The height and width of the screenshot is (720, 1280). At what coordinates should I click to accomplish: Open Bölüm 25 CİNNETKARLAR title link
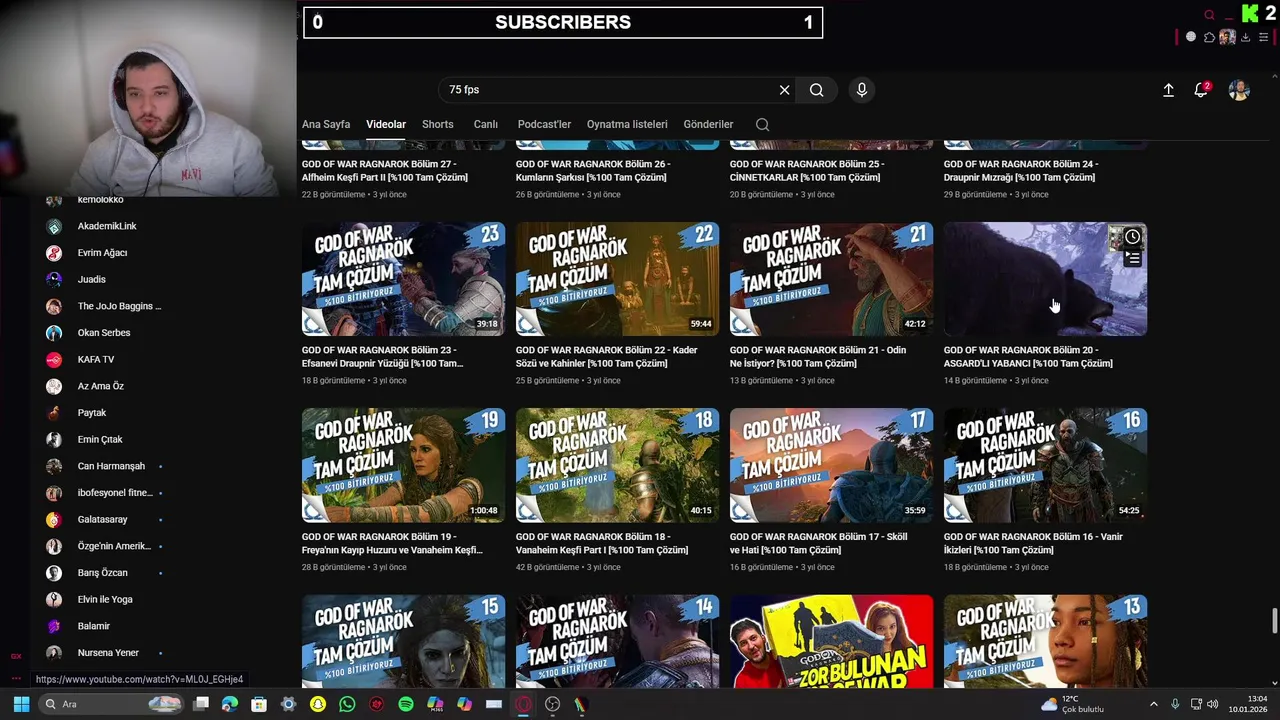pos(807,171)
